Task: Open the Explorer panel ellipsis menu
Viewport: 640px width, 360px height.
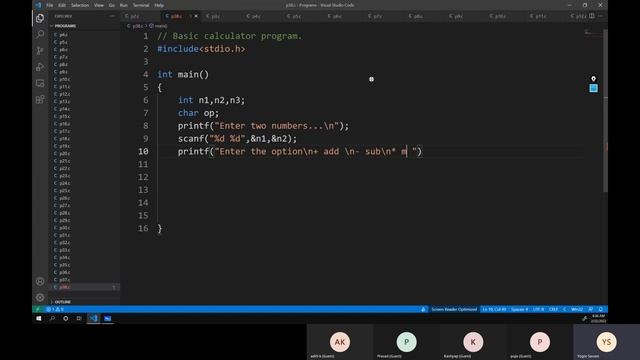Action: point(112,16)
